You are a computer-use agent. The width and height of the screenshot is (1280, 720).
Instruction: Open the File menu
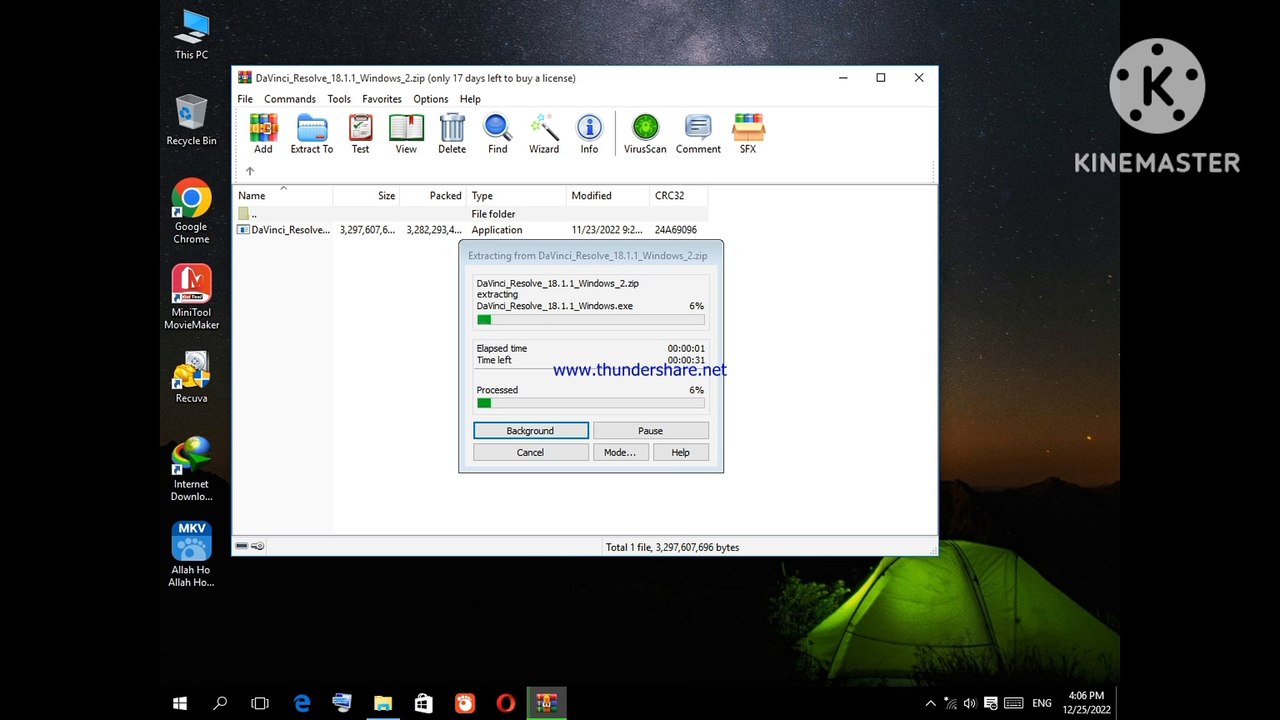click(245, 99)
